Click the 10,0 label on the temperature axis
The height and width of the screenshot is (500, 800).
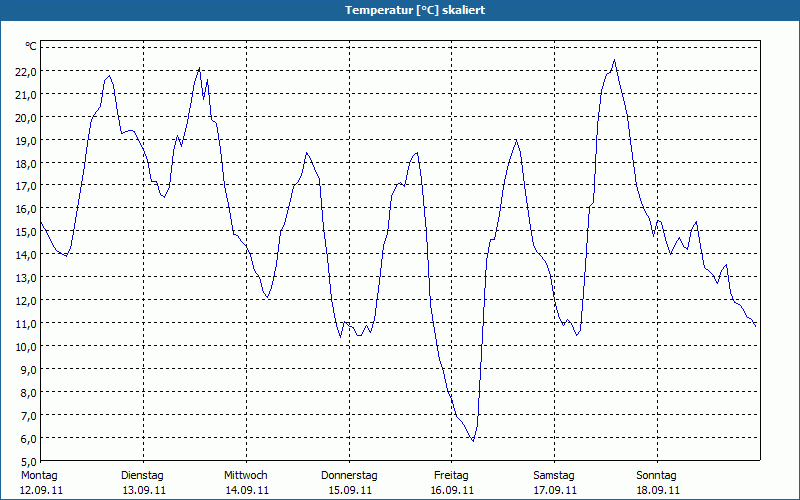pyautogui.click(x=24, y=346)
